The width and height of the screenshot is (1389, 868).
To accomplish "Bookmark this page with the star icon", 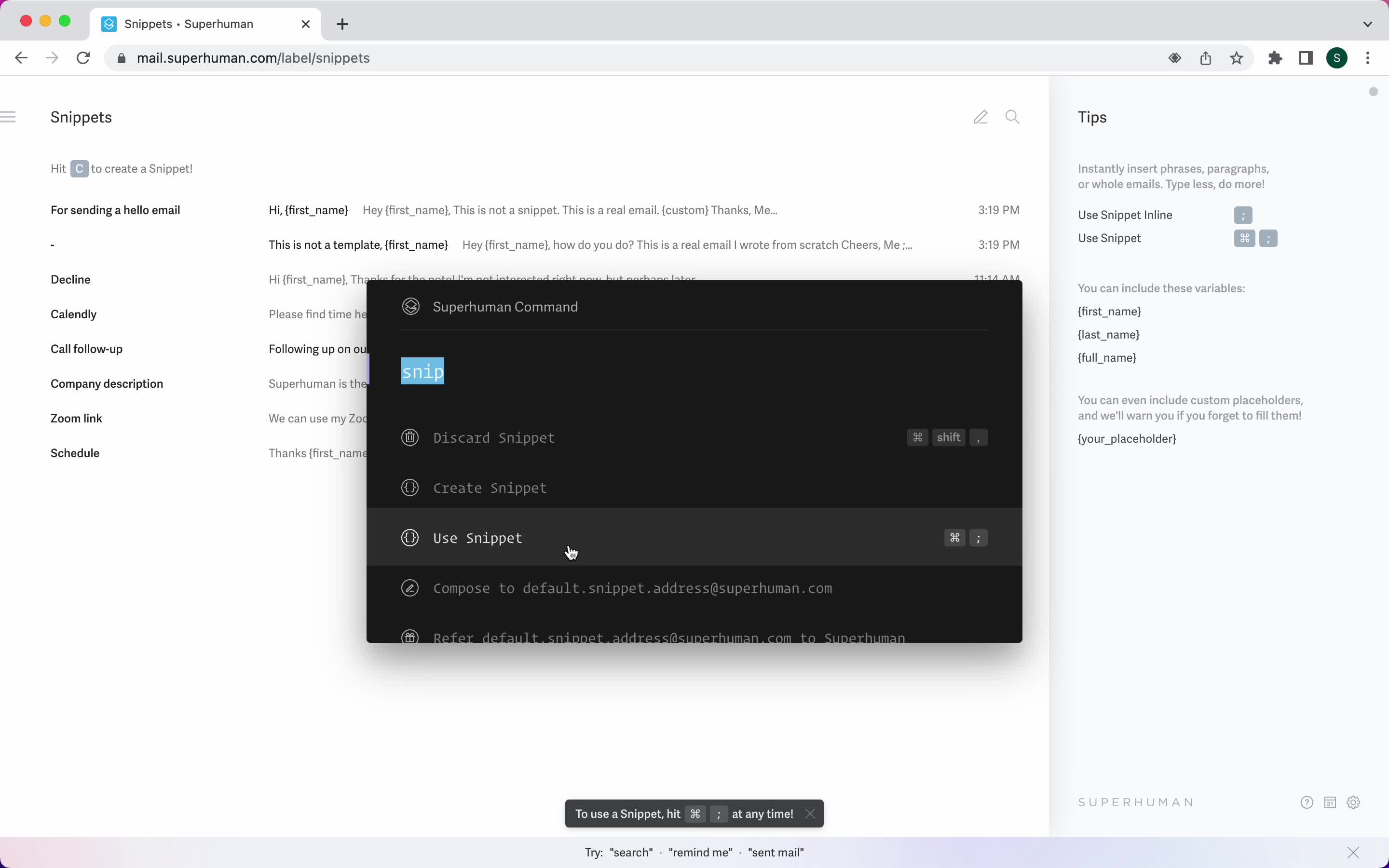I will point(1236,58).
